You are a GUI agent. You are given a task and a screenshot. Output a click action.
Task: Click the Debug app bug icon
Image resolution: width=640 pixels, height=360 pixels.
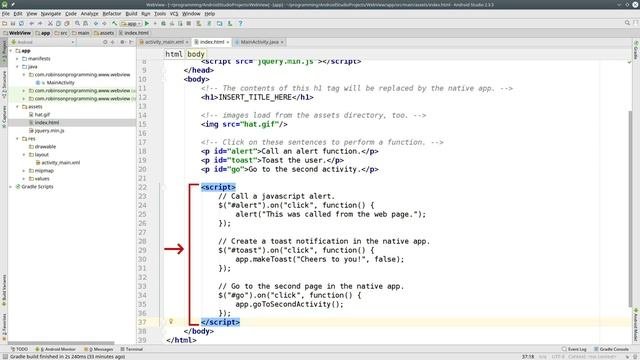[x=163, y=24]
